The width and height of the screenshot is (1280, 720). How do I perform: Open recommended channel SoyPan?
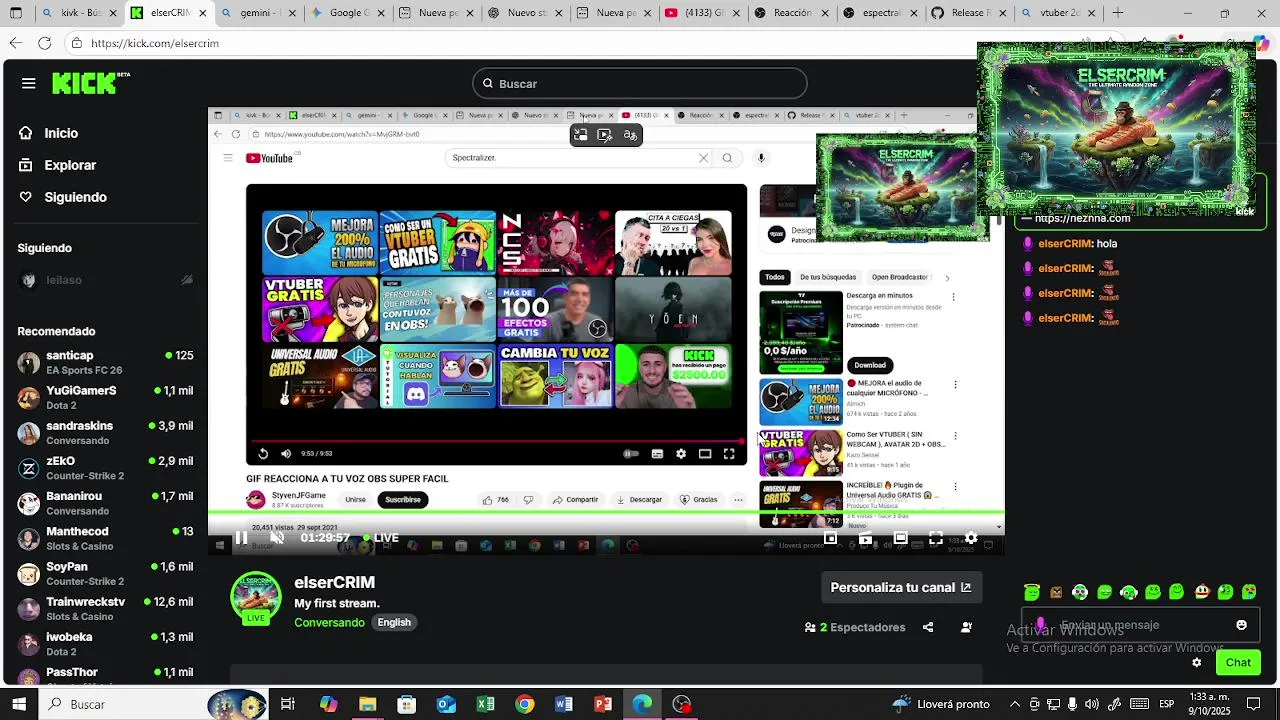[x=105, y=573]
